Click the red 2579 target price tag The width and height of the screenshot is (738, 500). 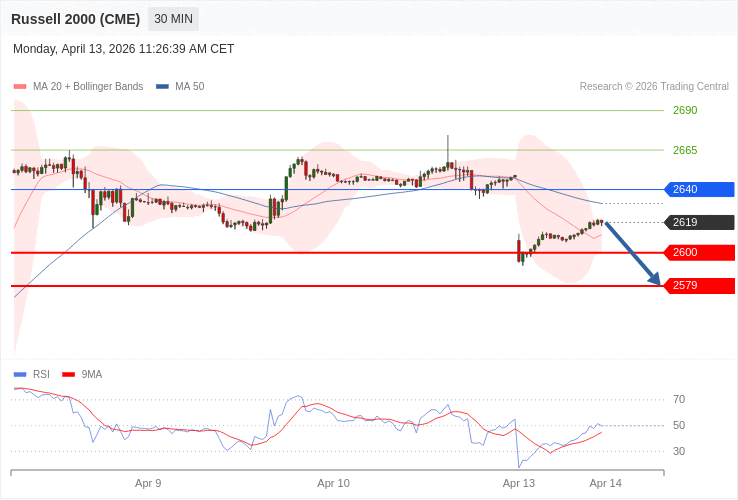coord(699,285)
